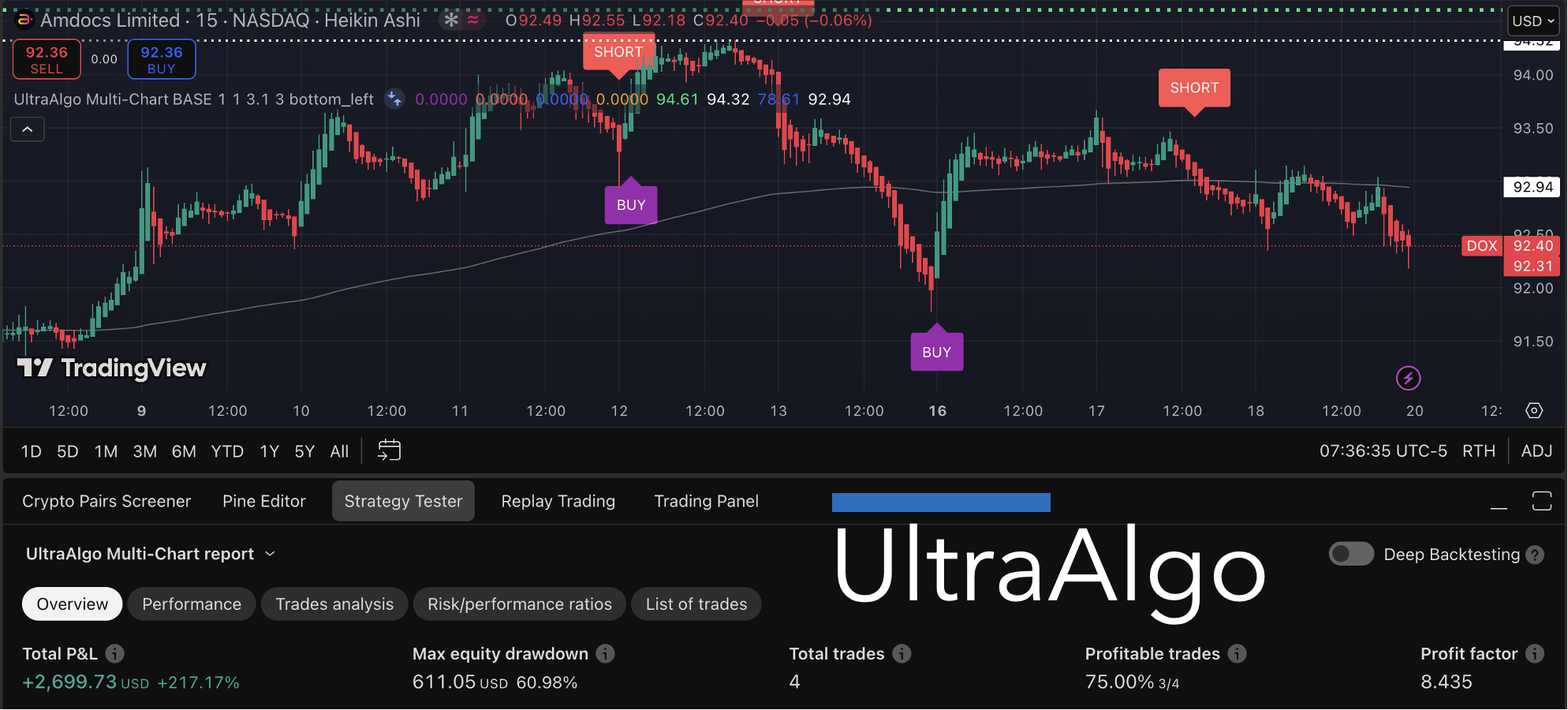
Task: Click the +2,699.73 Total P&L value
Action: 69,682
